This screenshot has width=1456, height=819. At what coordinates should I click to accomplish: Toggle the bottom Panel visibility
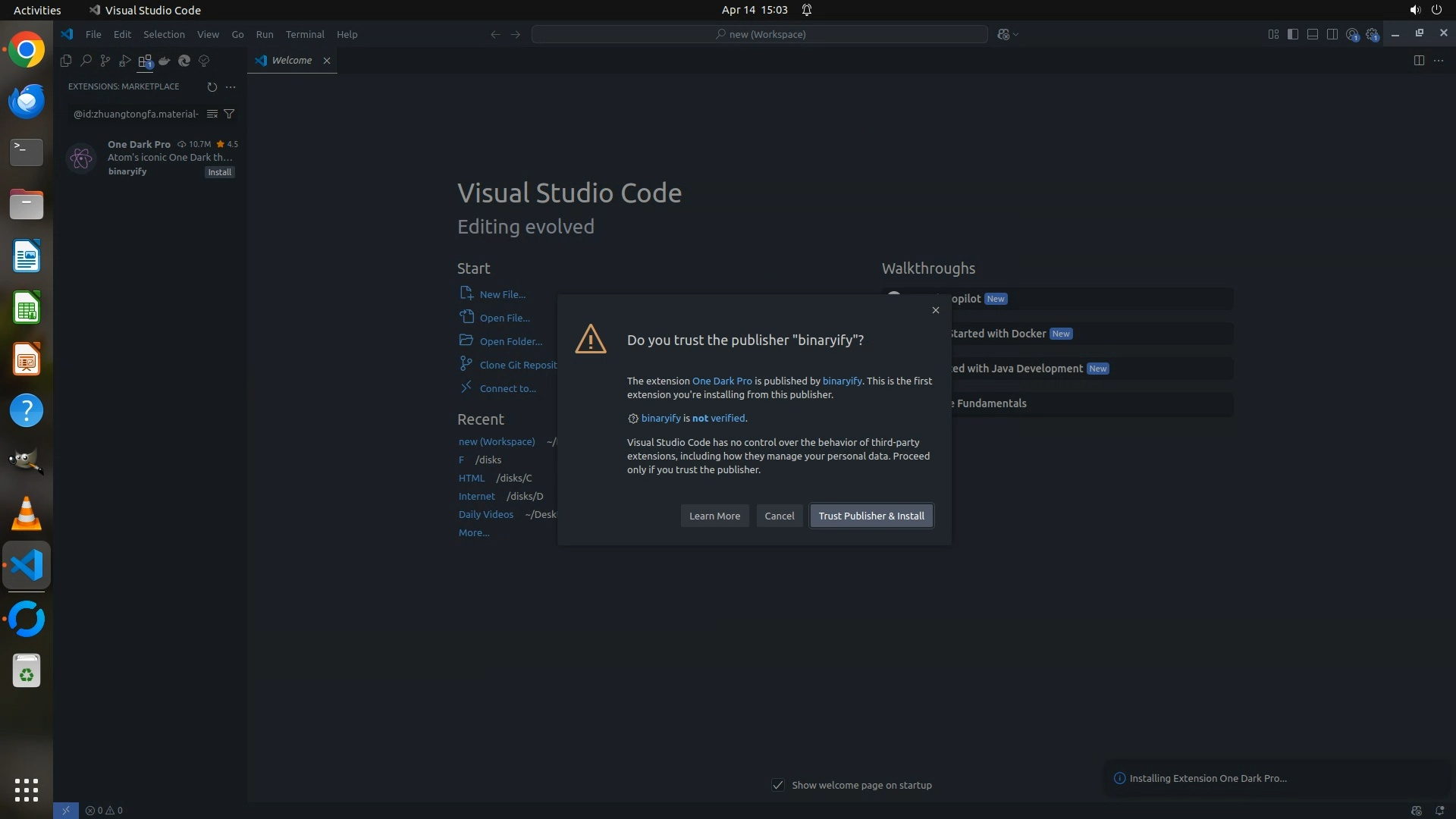click(x=1313, y=34)
